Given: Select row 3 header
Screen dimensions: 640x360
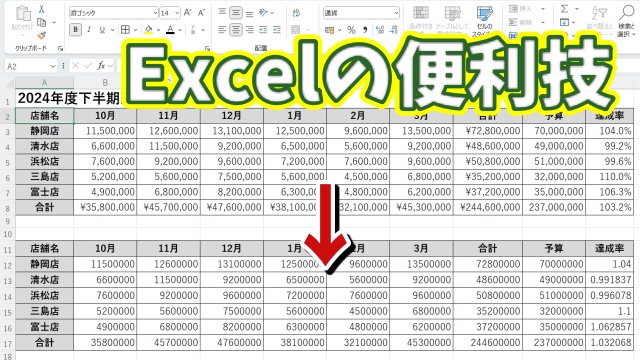Looking at the screenshot, I should click(7, 131).
